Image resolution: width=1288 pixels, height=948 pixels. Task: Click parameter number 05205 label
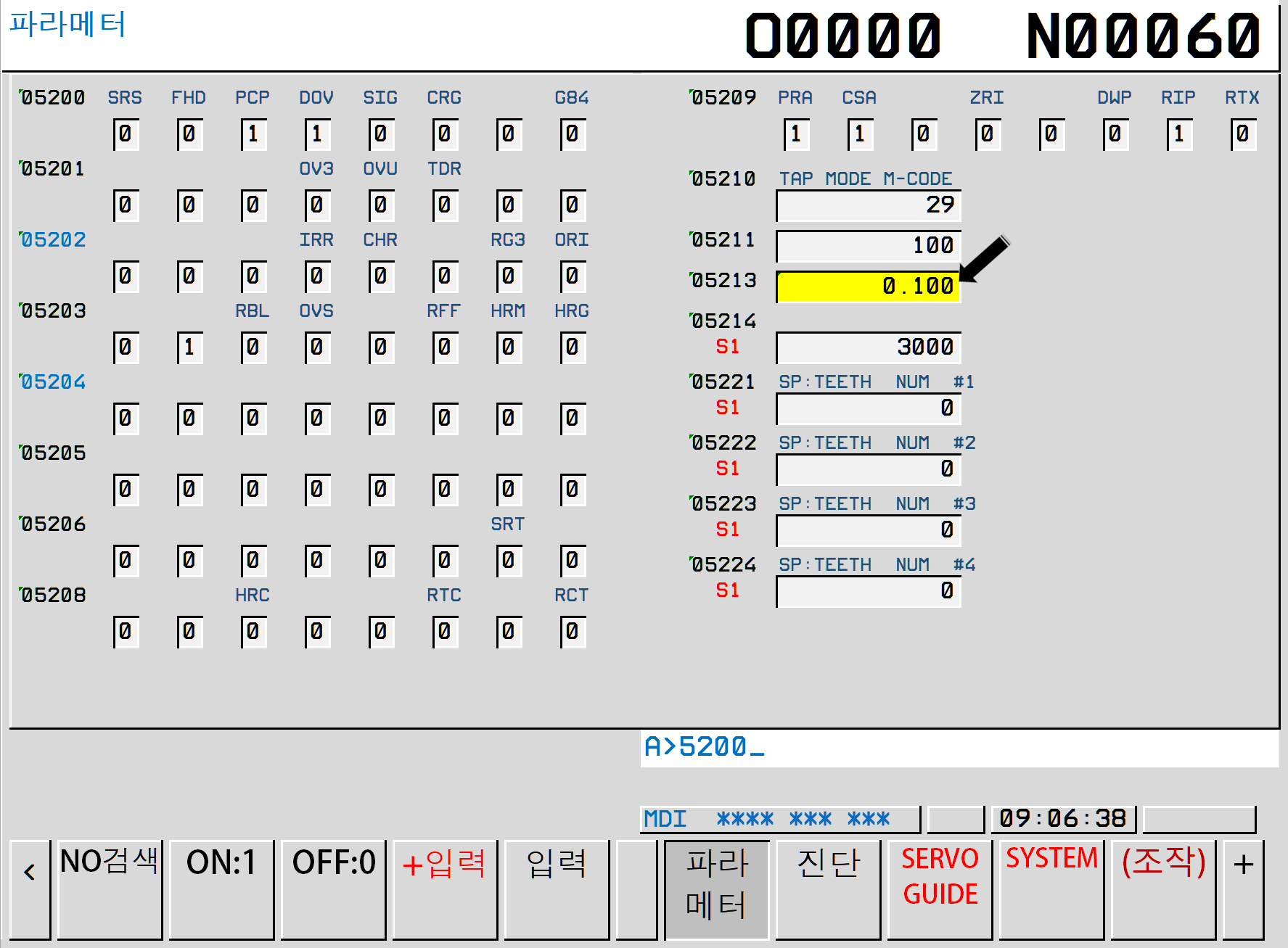click(53, 453)
